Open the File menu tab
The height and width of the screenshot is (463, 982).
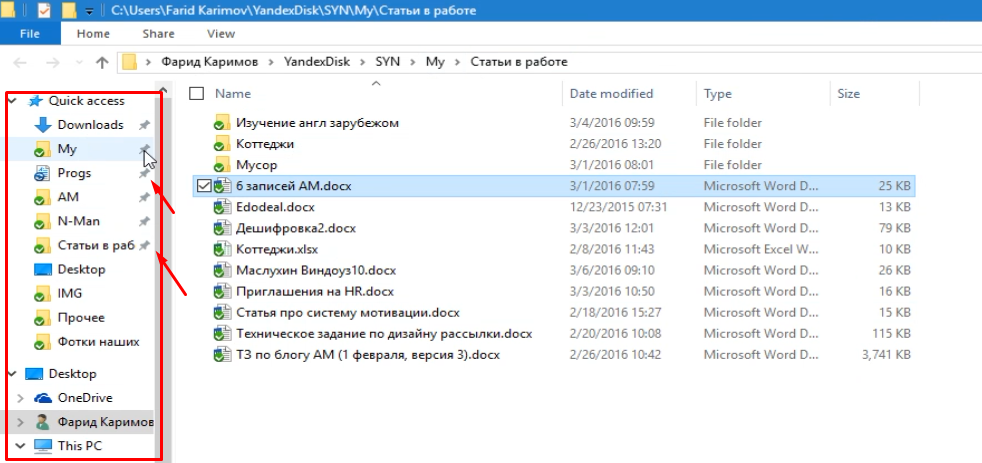[30, 33]
